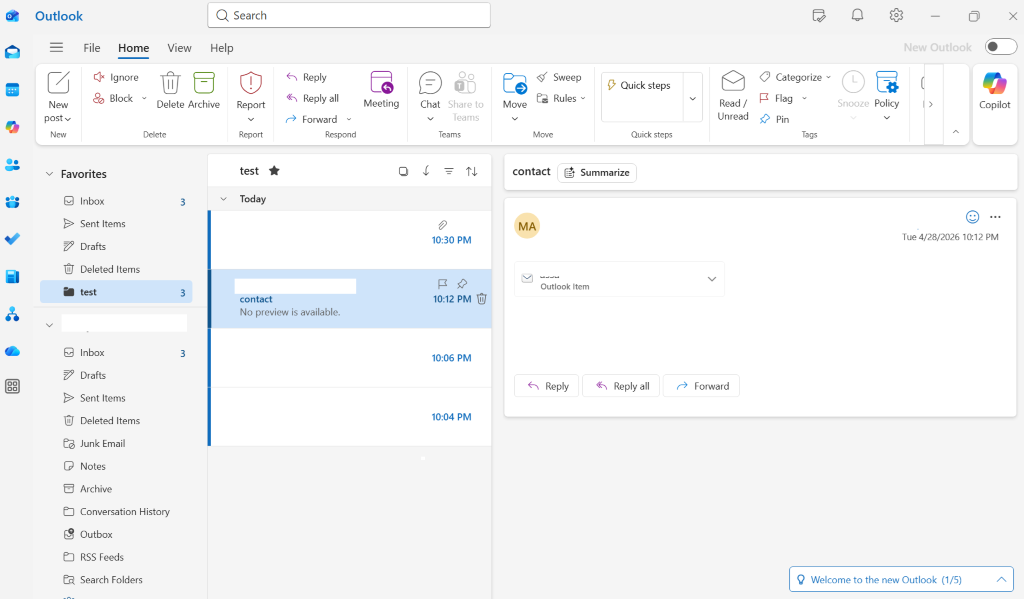Open To Do checkmark app
This screenshot has width=1024, height=599.
click(x=12, y=239)
